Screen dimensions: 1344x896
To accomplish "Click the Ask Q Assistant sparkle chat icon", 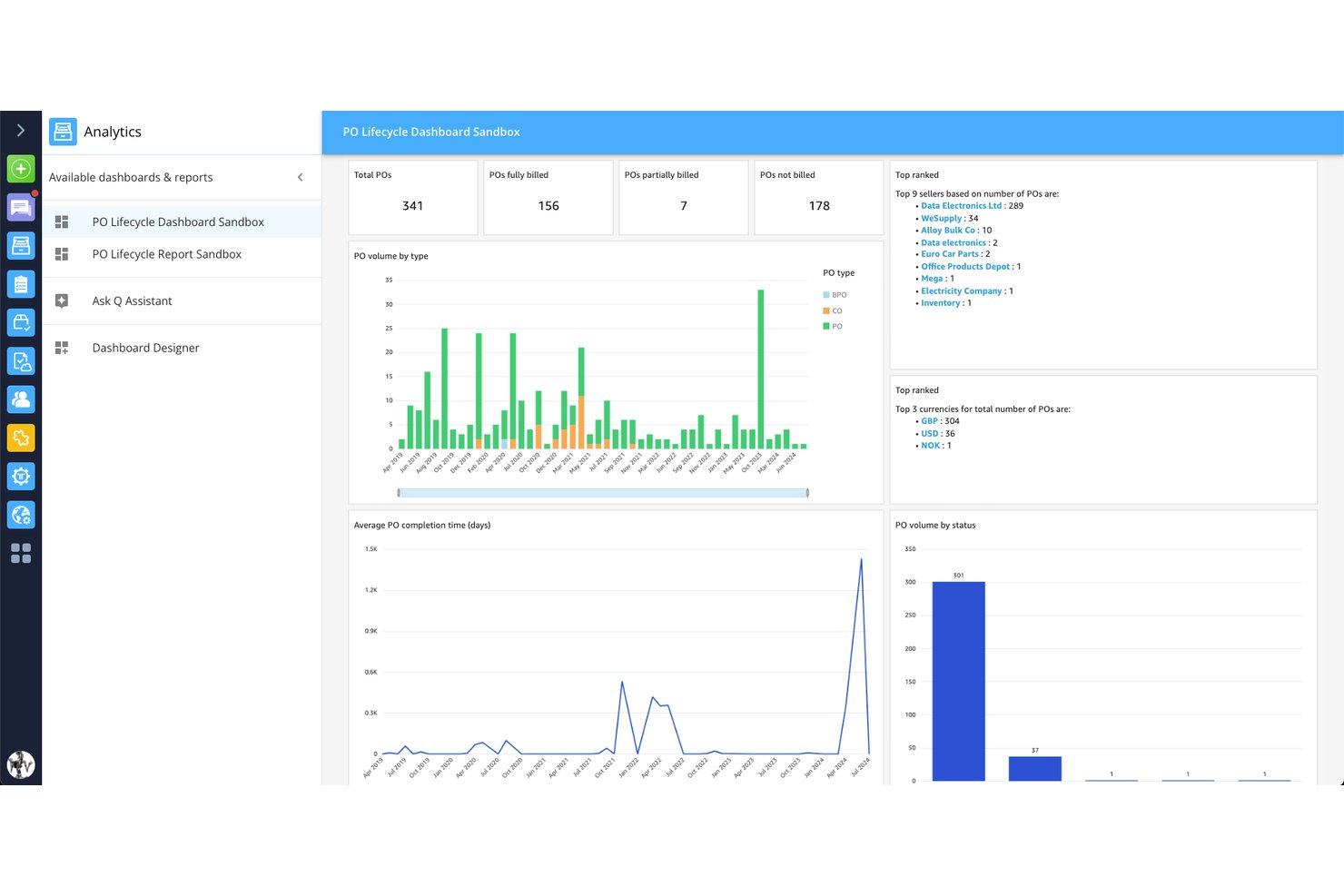I will click(x=62, y=300).
